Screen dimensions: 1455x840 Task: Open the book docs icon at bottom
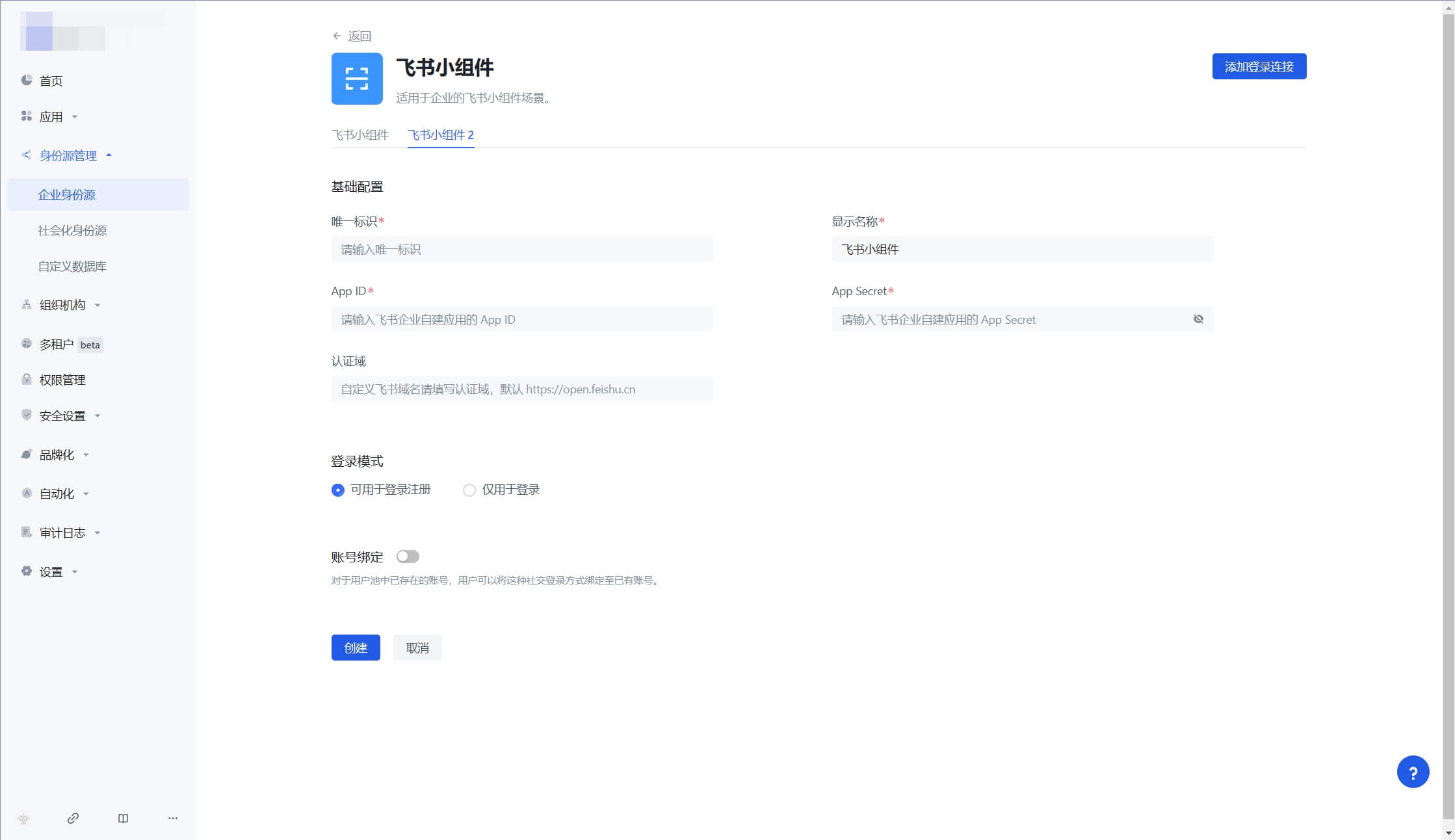coord(123,818)
